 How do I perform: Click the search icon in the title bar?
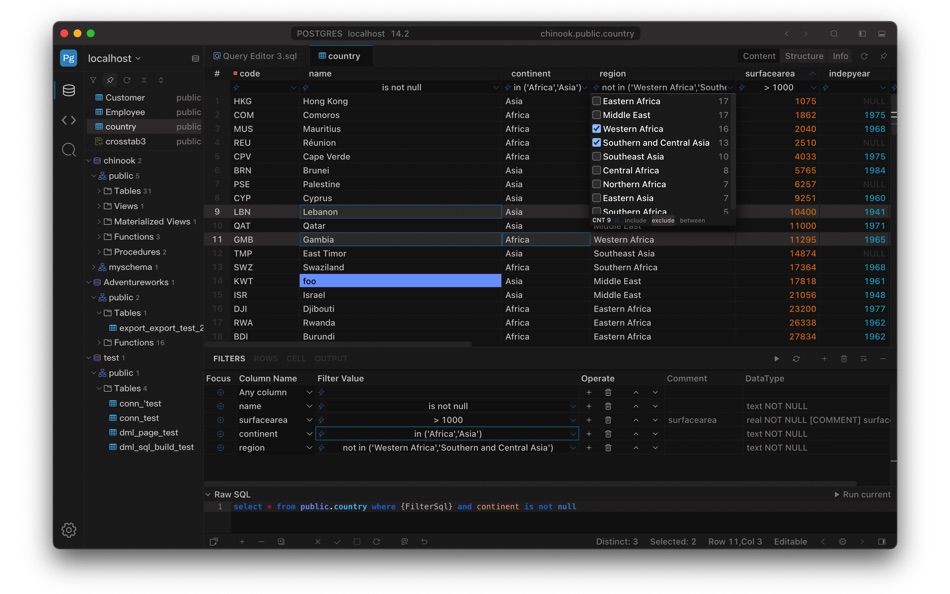pyautogui.click(x=834, y=34)
